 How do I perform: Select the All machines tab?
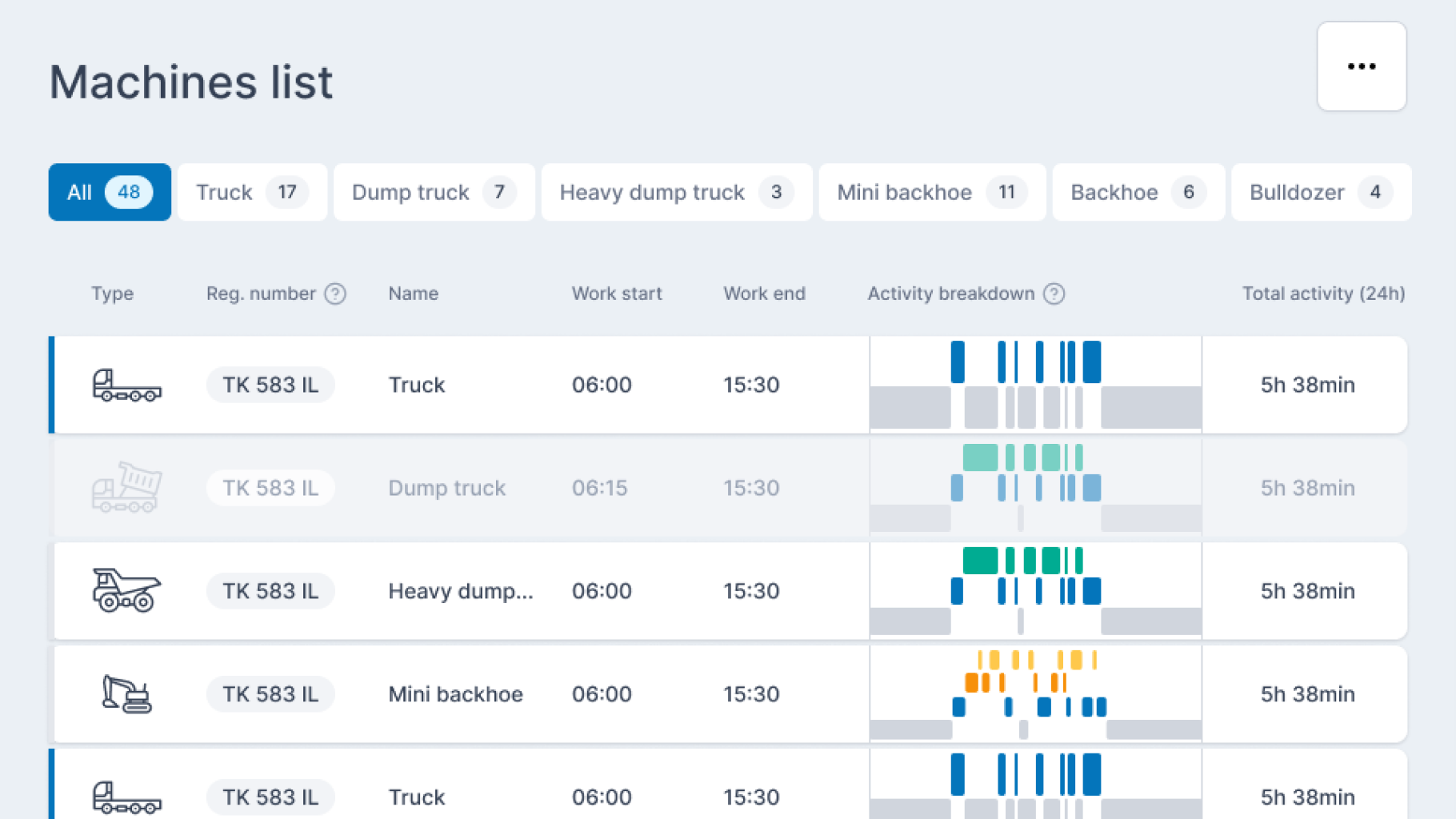click(x=110, y=192)
